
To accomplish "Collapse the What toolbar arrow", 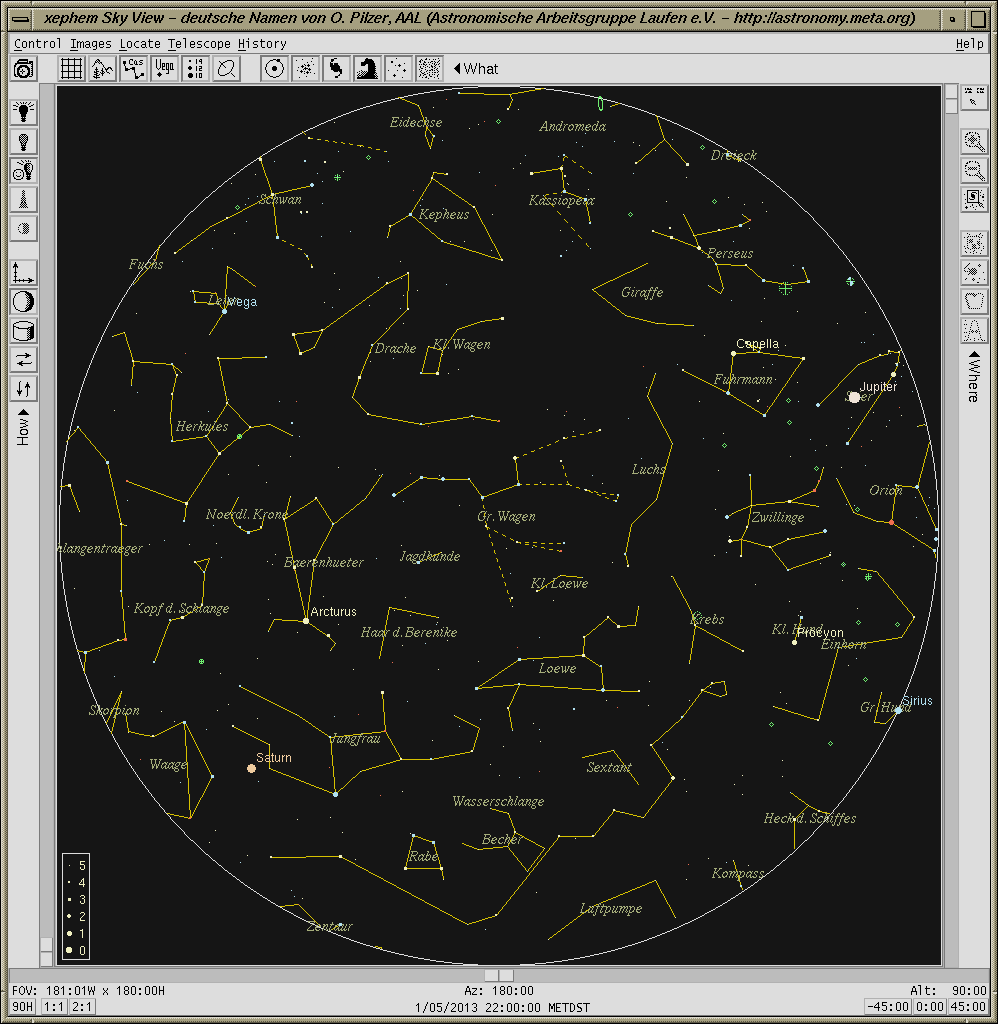I will pyautogui.click(x=457, y=68).
